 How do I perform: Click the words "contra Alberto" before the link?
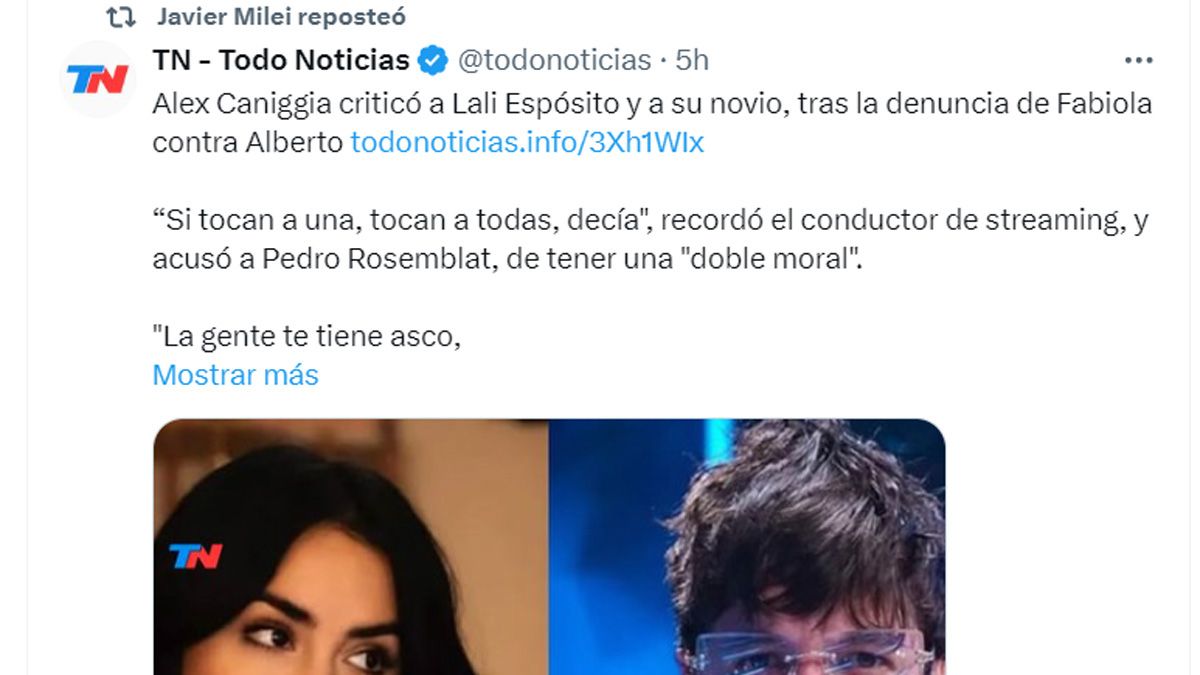click(247, 142)
